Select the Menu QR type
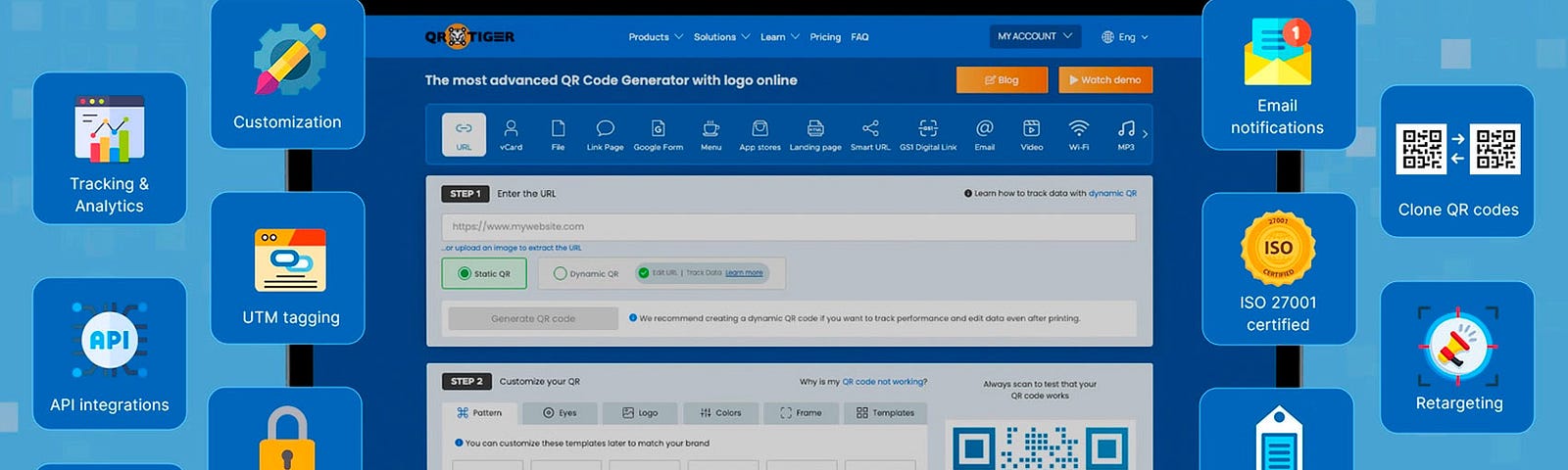Viewport: 1568px width, 470px height. coord(711,134)
